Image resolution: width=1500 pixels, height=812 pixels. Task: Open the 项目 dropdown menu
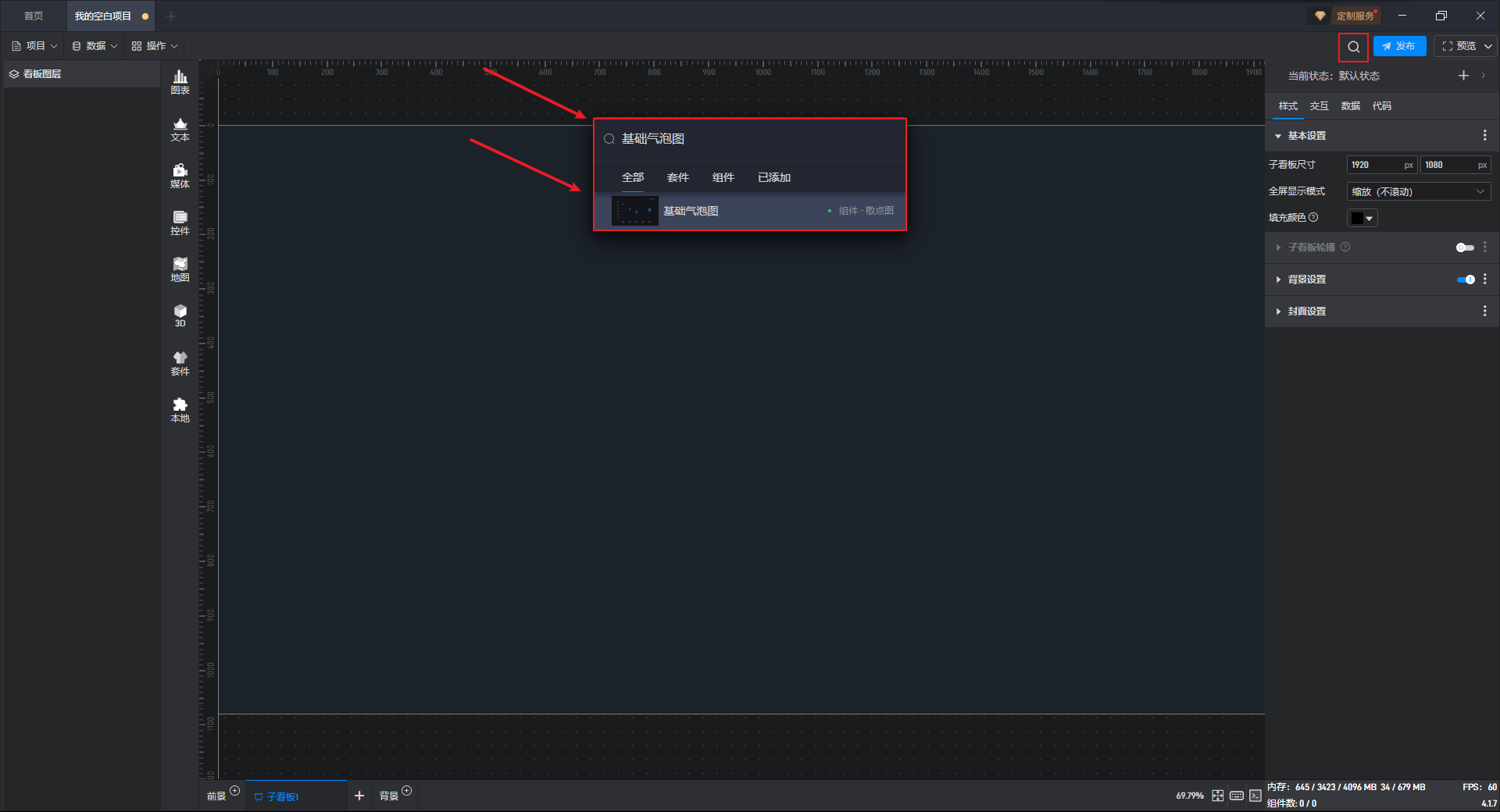point(35,46)
